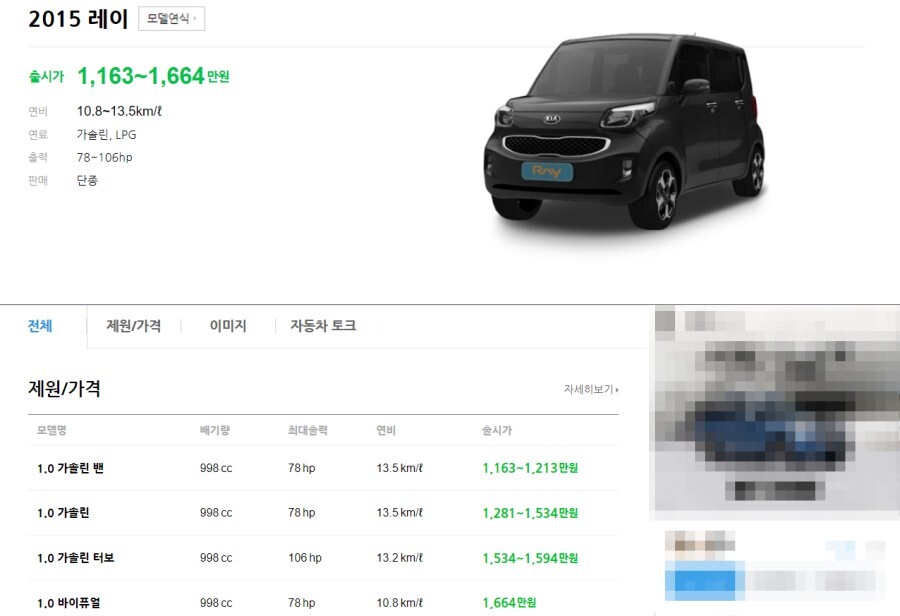Click the 13.2 km/ℓ fuel economy cell
The image size is (900, 616).
tap(399, 557)
